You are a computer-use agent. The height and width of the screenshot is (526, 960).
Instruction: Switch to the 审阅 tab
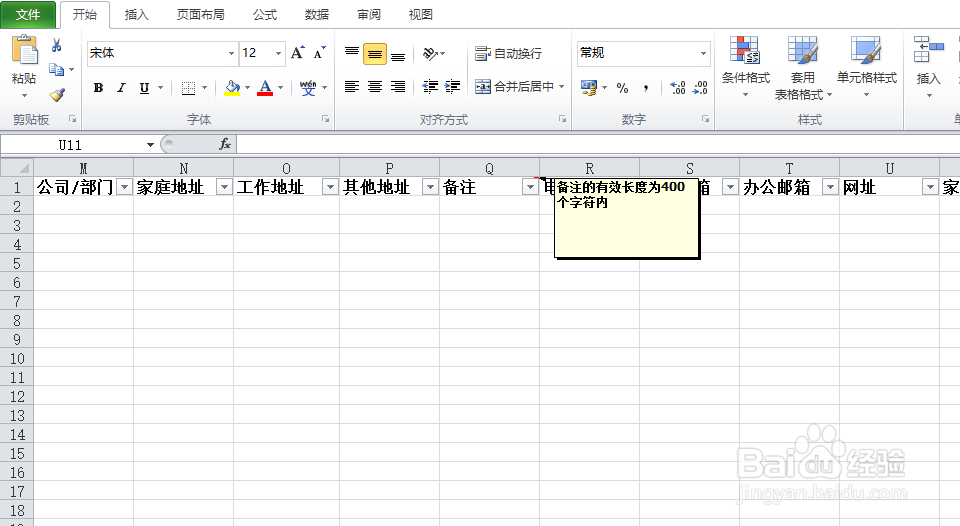coord(369,15)
